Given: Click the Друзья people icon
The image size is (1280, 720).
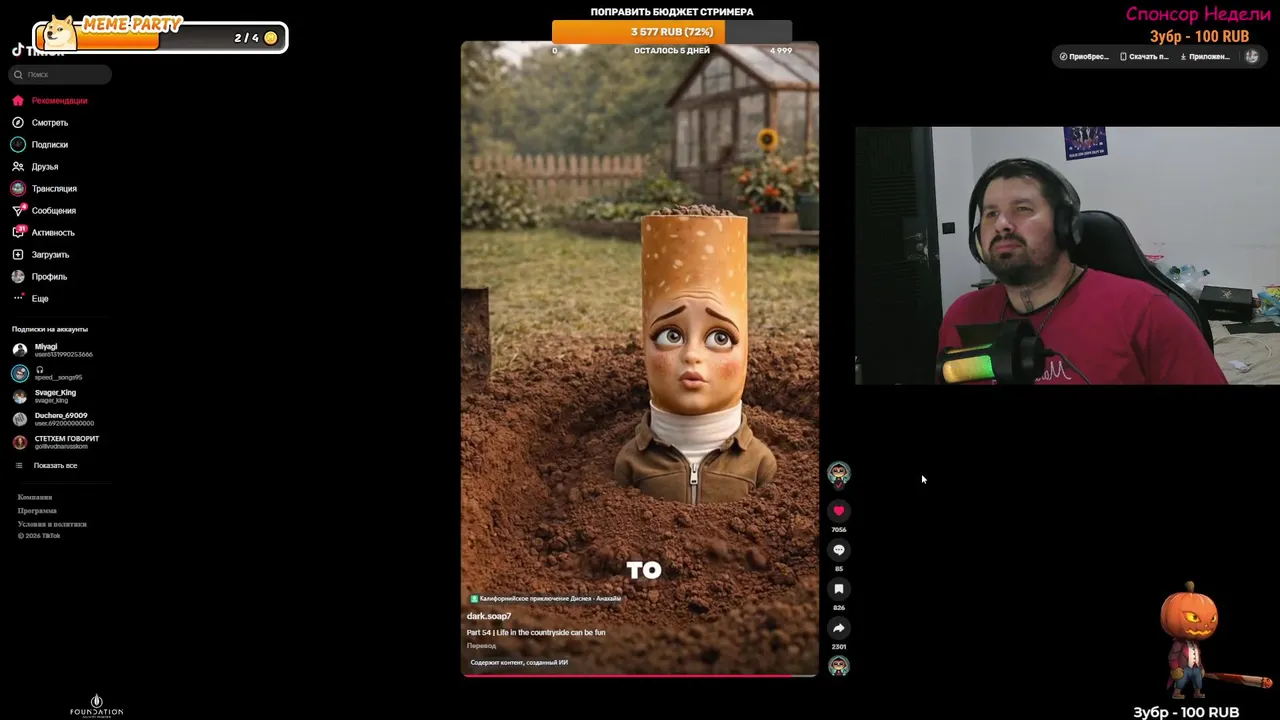Looking at the screenshot, I should tap(18, 166).
